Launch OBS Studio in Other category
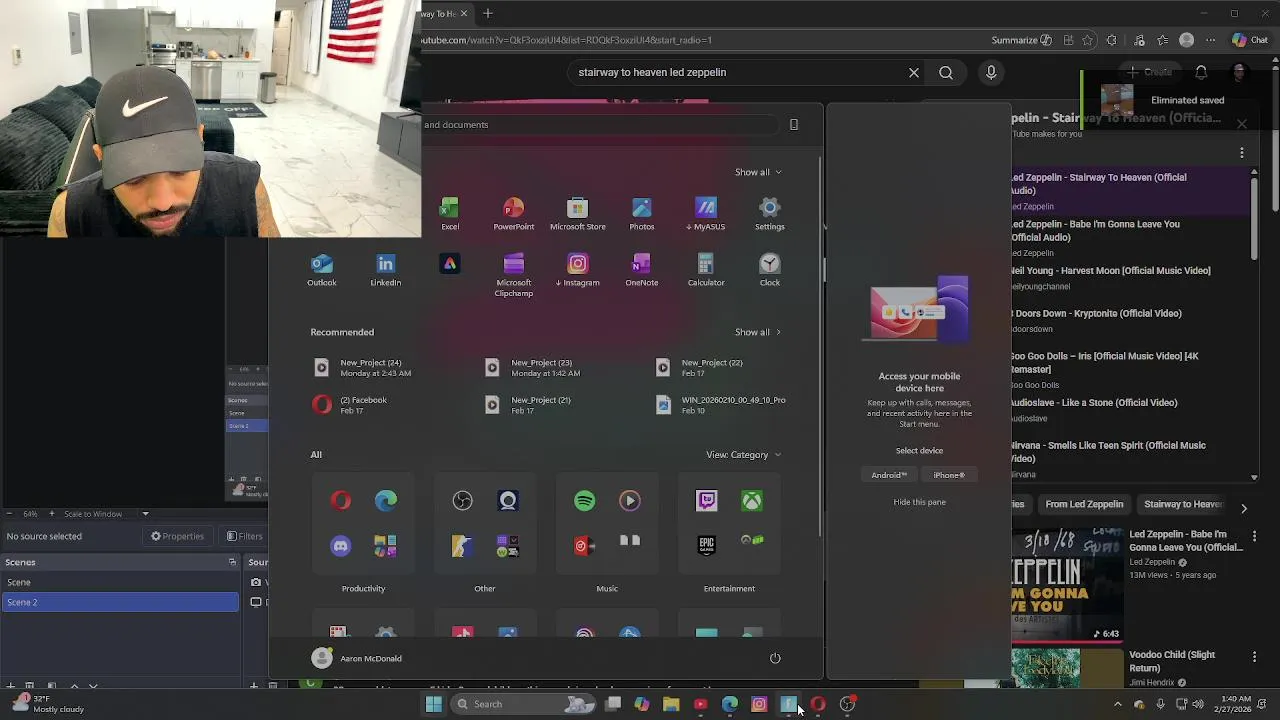 pos(463,501)
